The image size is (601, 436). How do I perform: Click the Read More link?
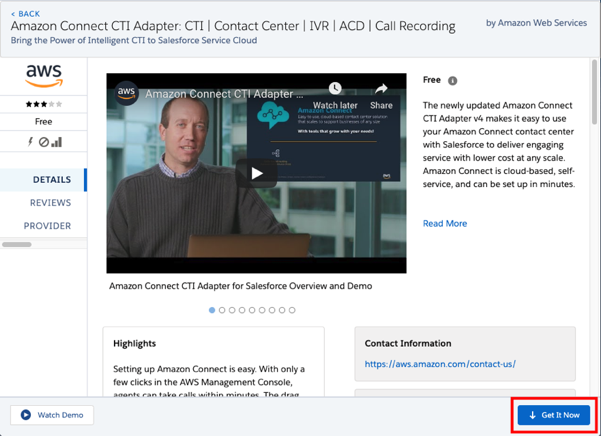(445, 223)
